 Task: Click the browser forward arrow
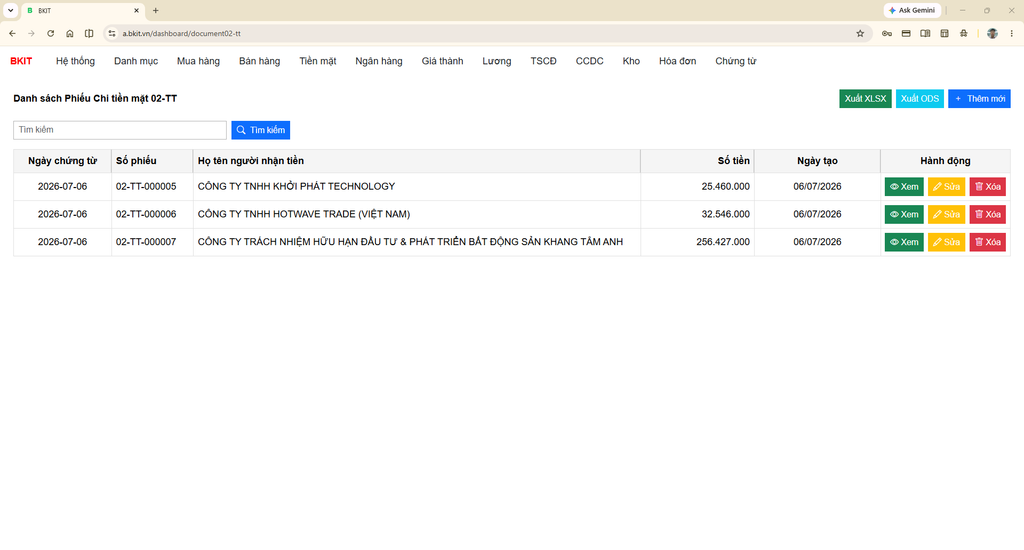point(31,33)
